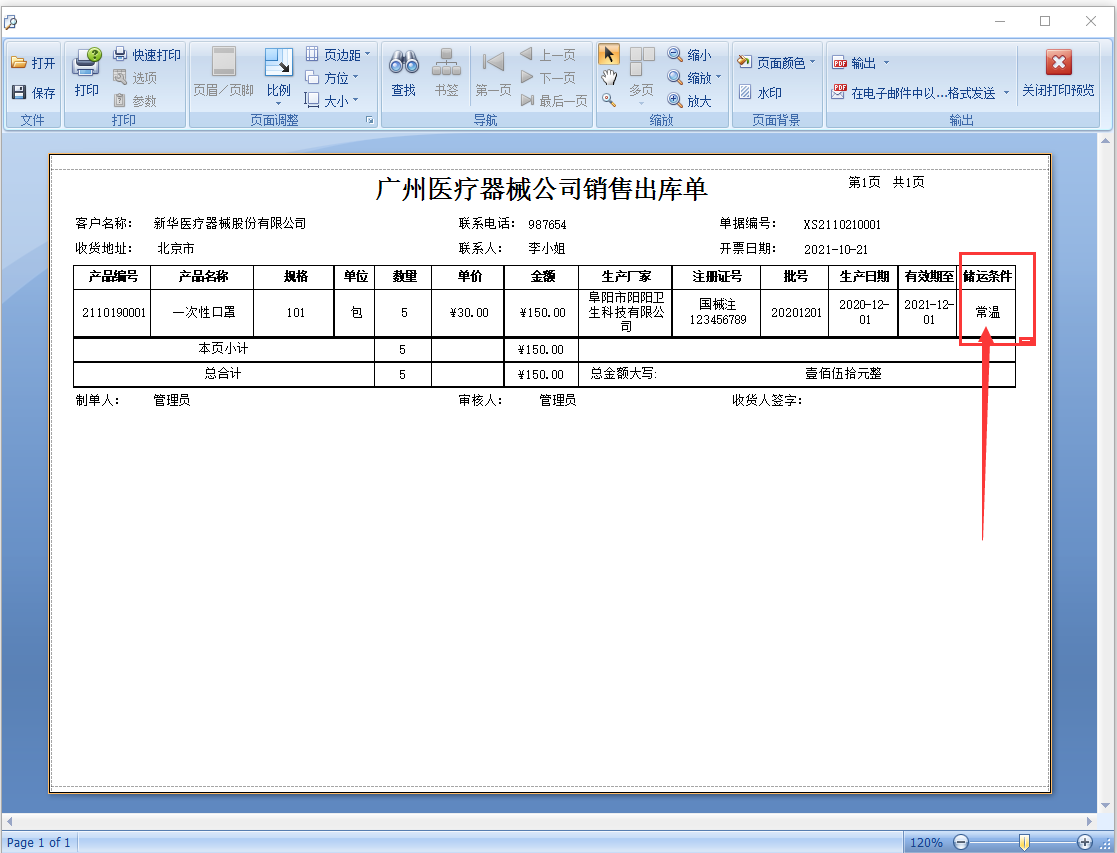The width and height of the screenshot is (1117, 853).
Task: Click the Open (打开) file icon
Action: 19,63
